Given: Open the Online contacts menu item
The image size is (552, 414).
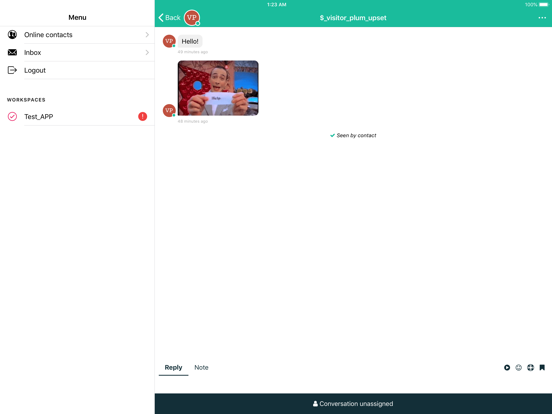Looking at the screenshot, I should click(77, 35).
